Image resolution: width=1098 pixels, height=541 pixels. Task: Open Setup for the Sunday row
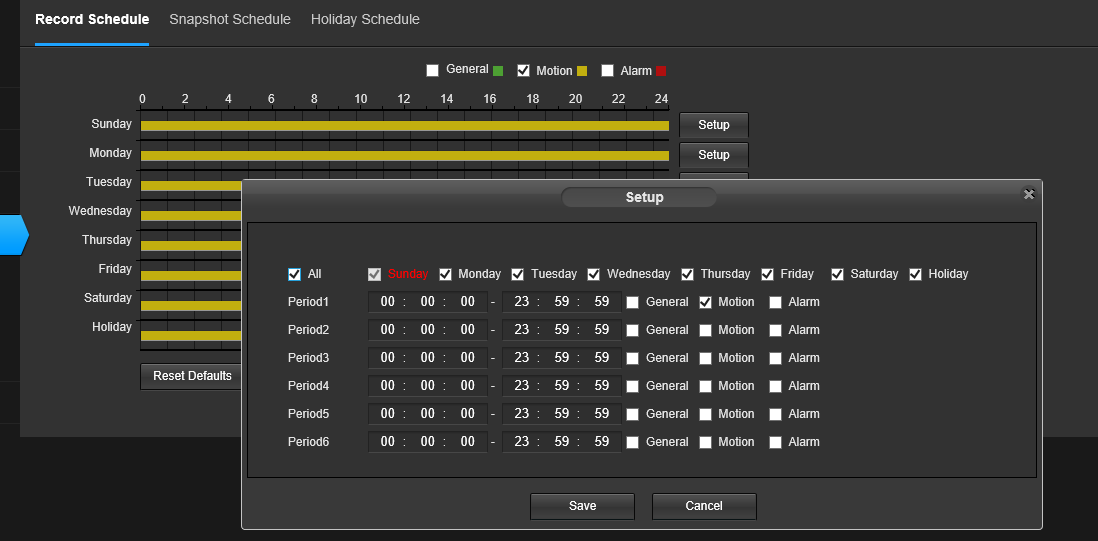[714, 125]
